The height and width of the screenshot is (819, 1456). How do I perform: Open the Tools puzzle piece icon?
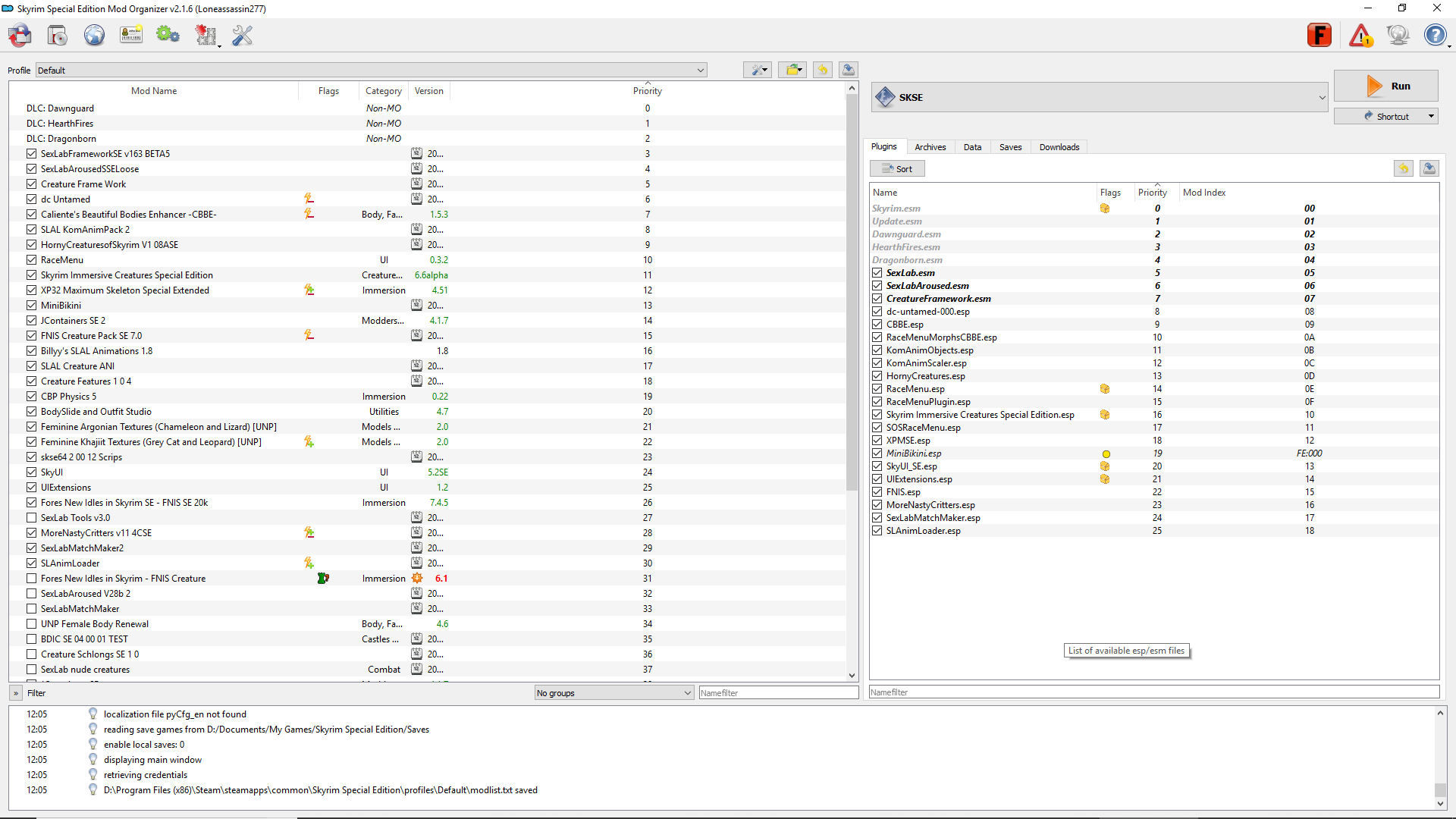pyautogui.click(x=206, y=35)
